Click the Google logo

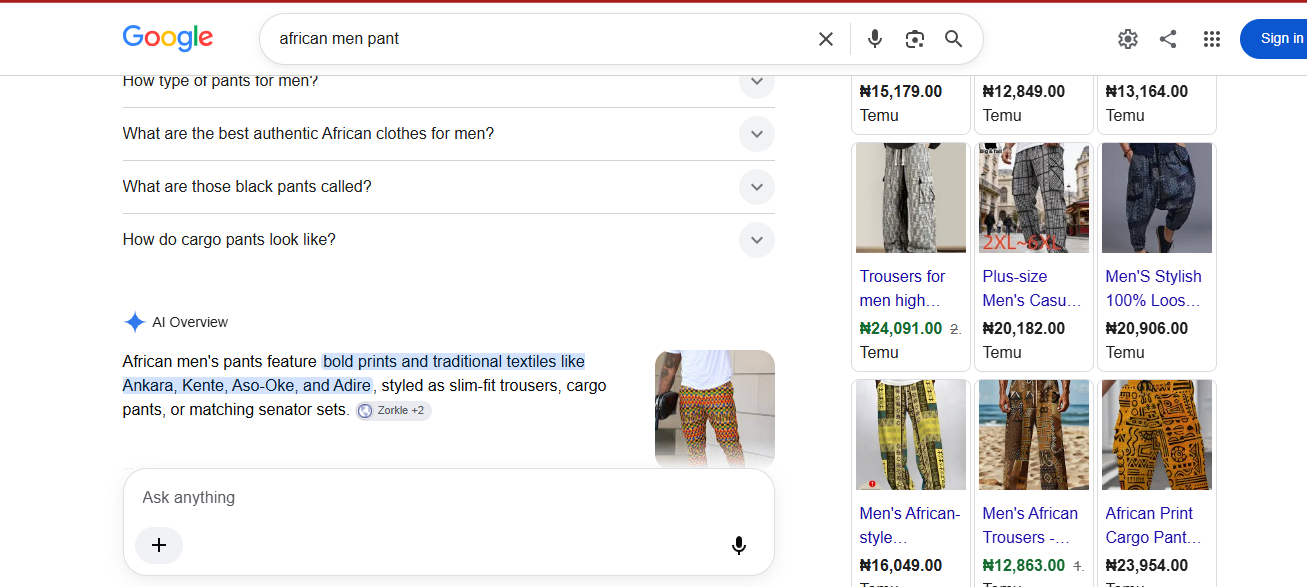(168, 38)
